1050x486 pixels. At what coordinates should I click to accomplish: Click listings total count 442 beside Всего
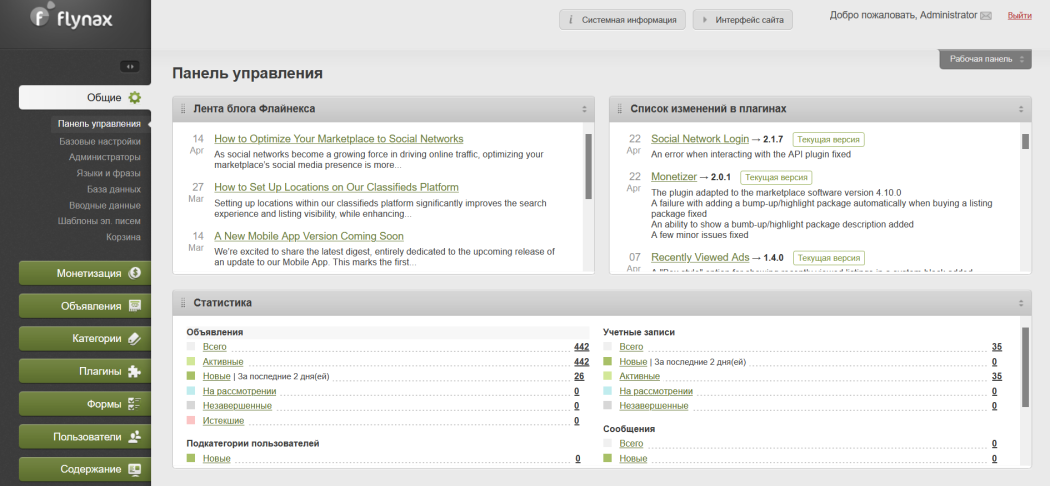(x=581, y=347)
